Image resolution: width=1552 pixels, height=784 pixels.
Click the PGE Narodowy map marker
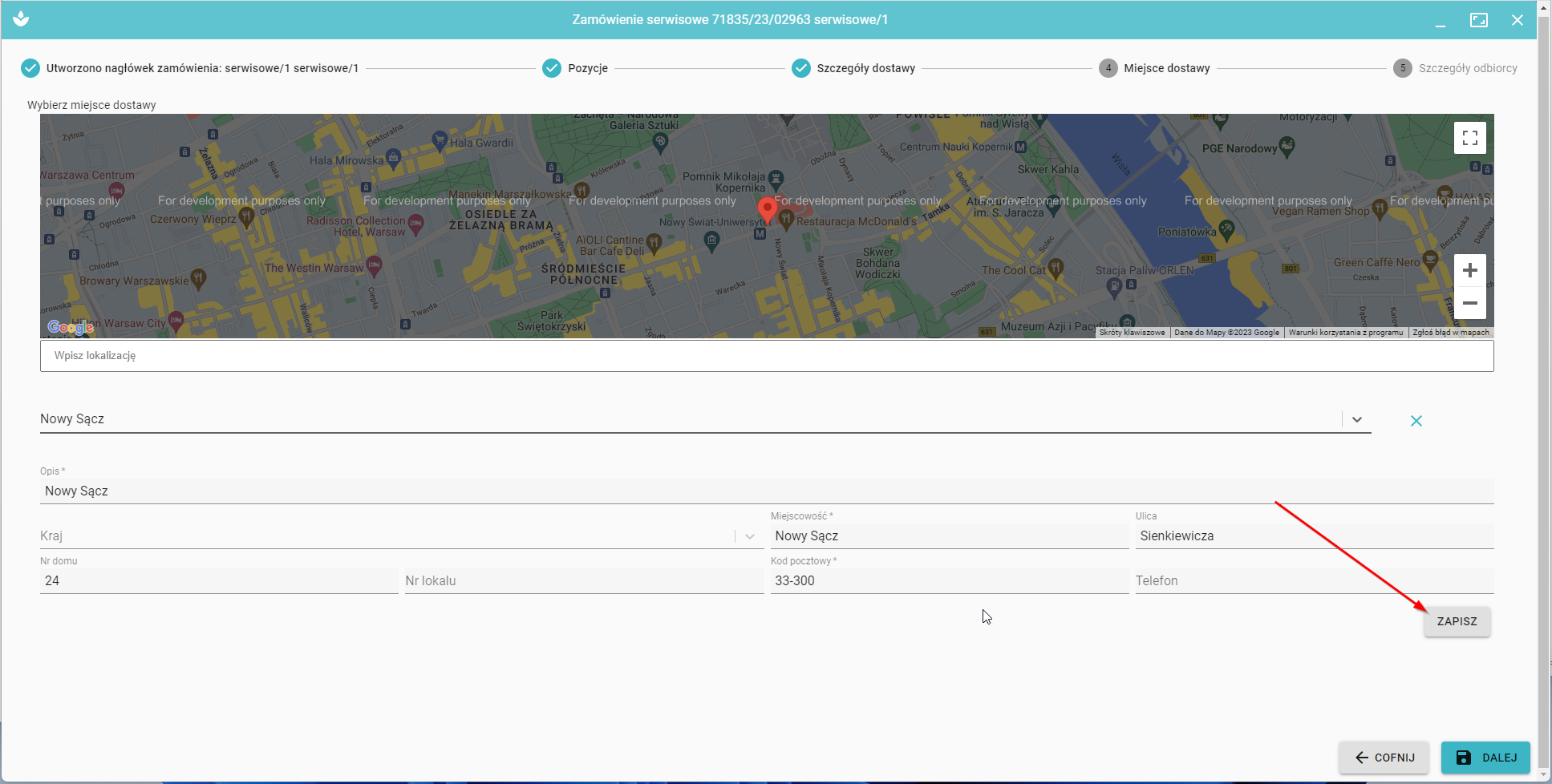click(x=1287, y=146)
